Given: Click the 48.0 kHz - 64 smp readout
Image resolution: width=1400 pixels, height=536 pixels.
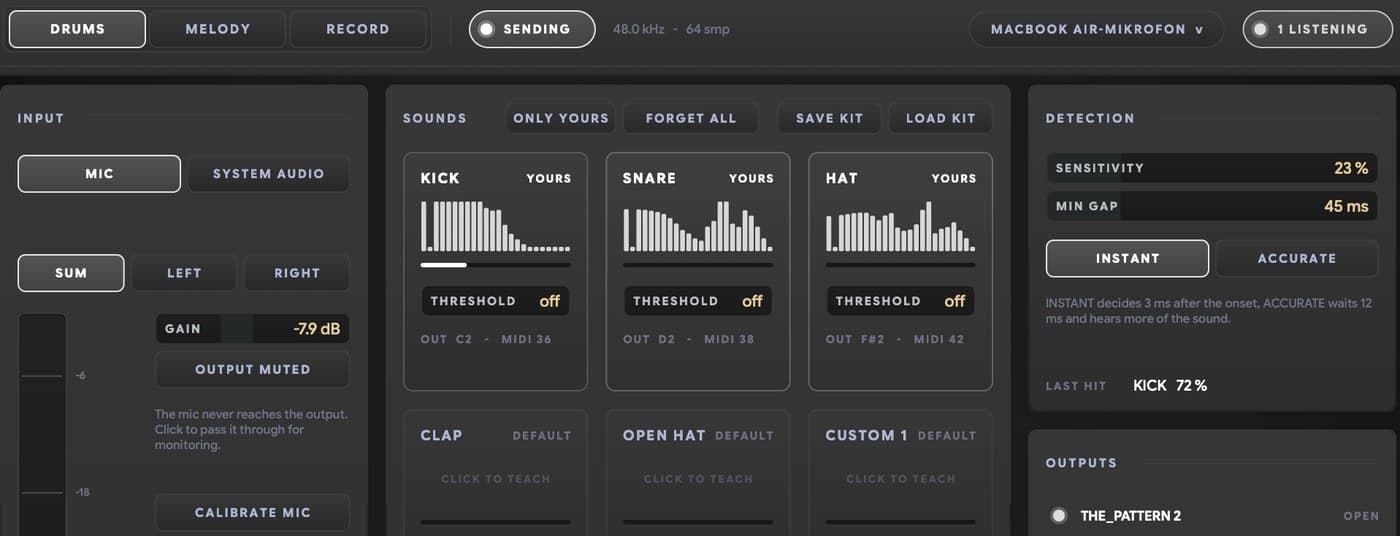Looking at the screenshot, I should pyautogui.click(x=671, y=29).
